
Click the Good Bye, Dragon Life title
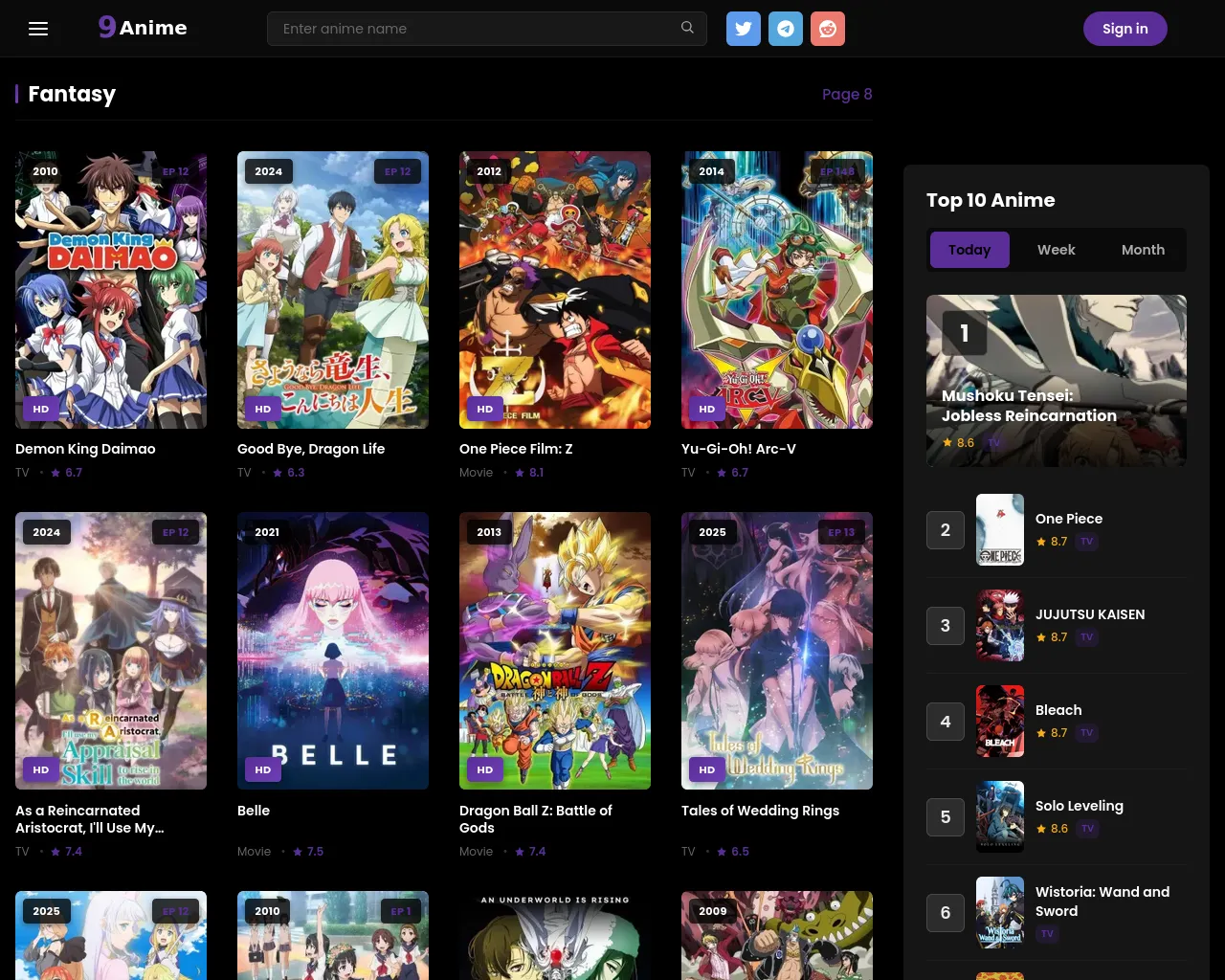click(311, 449)
